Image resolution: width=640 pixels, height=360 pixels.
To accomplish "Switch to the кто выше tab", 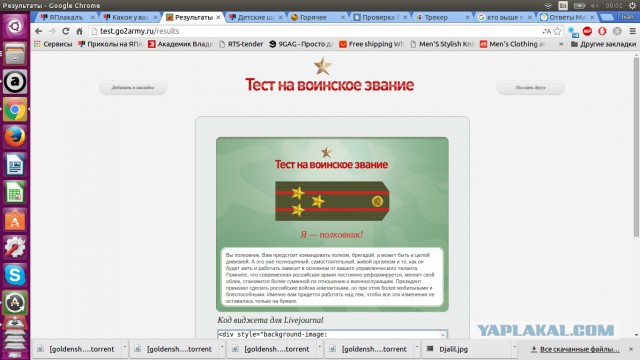I will [504, 17].
